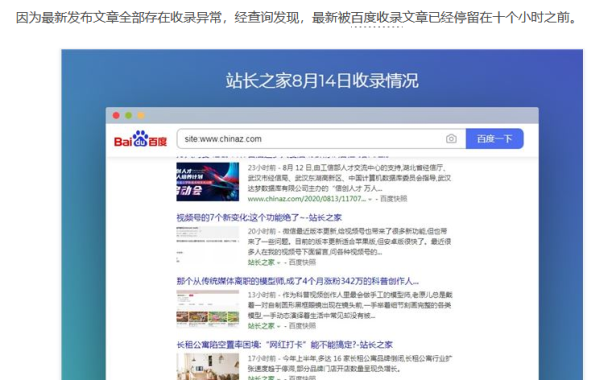Click thumbnail of the 视频号 result
Image resolution: width=616 pixels, height=380 pixels.
click(207, 244)
